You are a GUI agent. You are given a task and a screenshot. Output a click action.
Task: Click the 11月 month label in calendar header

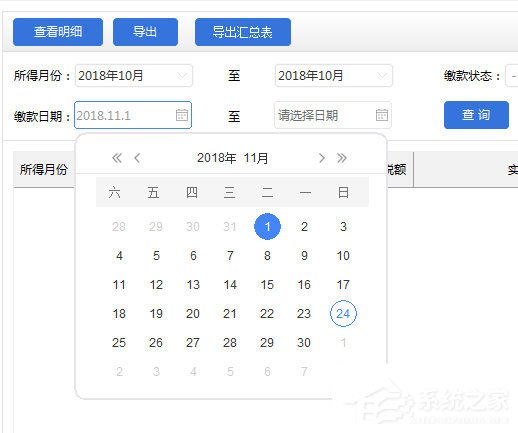[256, 158]
